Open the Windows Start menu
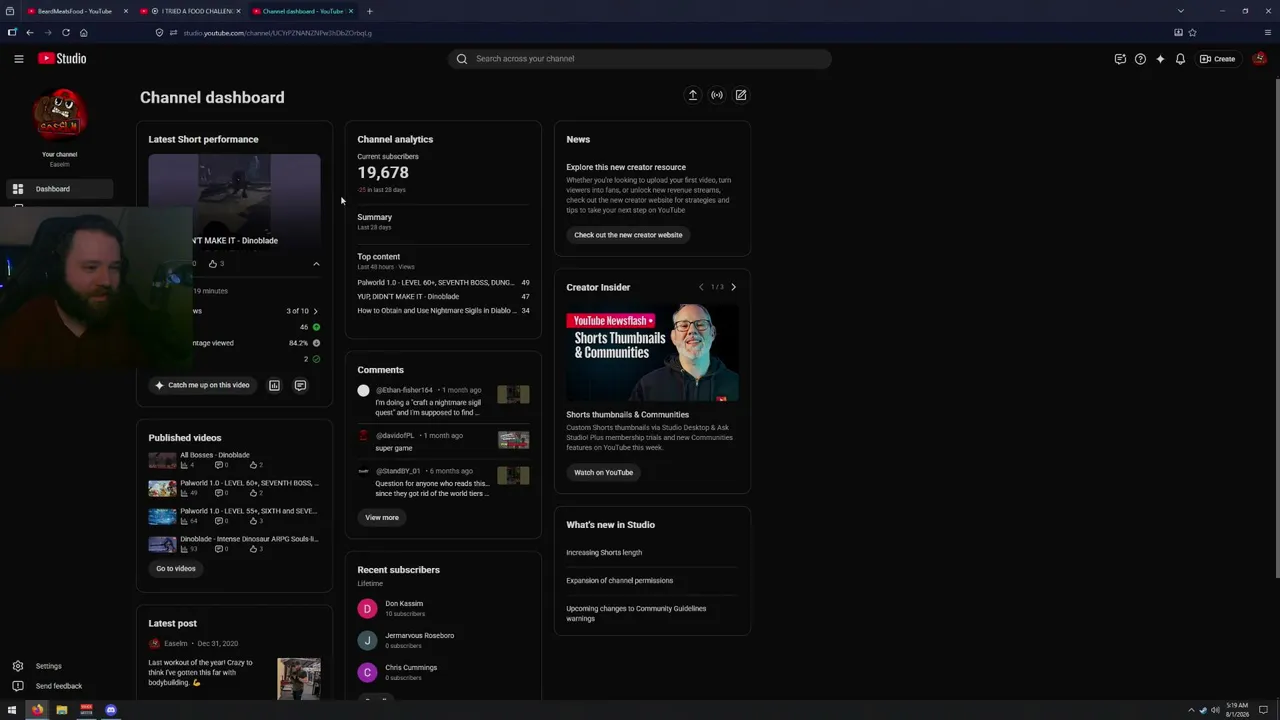The image size is (1280, 720). [12, 710]
